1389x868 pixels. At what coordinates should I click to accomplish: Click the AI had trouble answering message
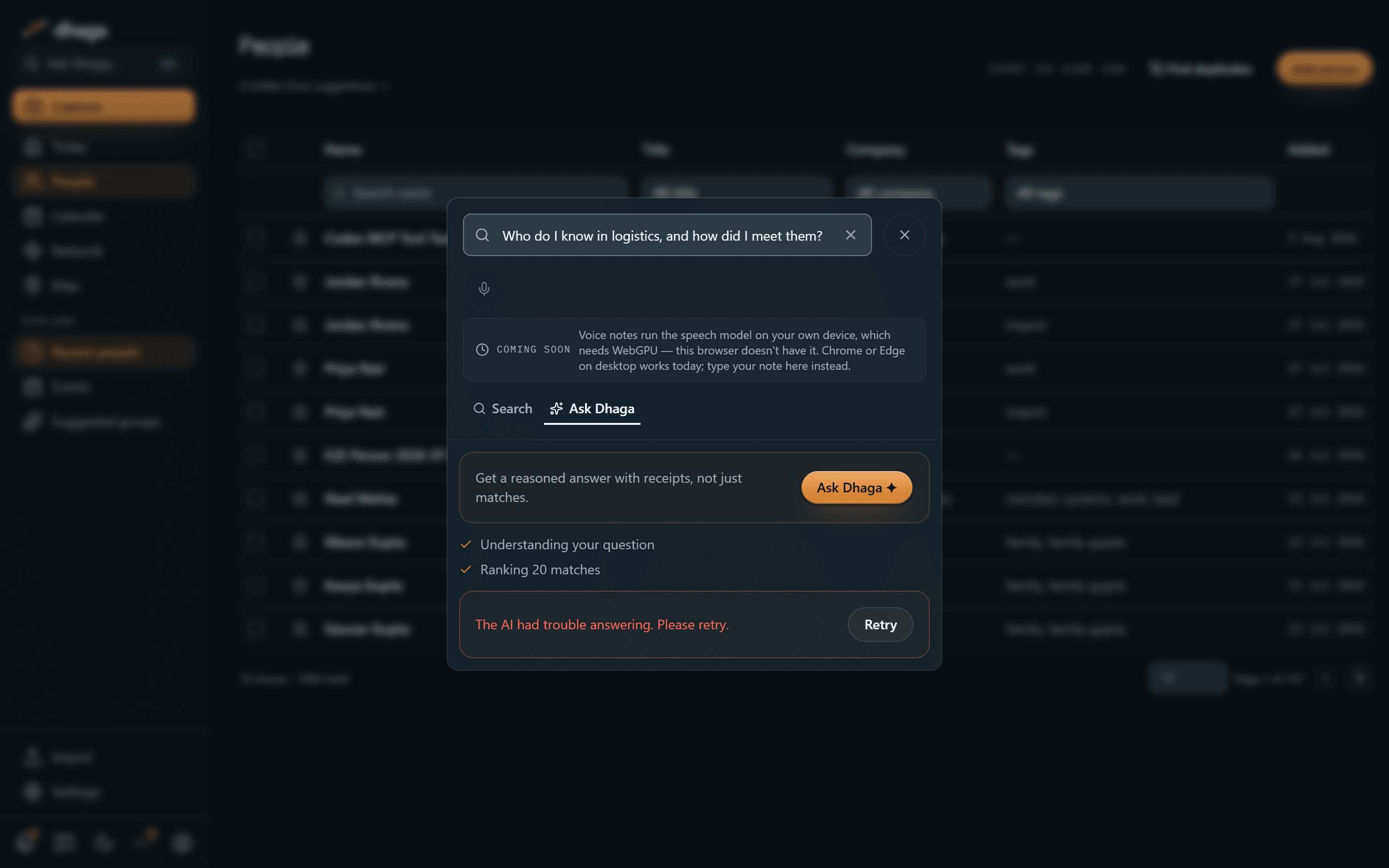pyautogui.click(x=602, y=624)
